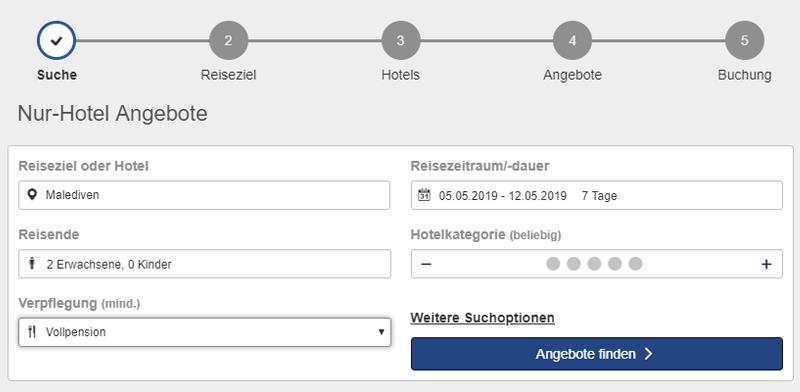Click the Reiseziel oder Hotel input field
The image size is (800, 392).
[x=204, y=195]
